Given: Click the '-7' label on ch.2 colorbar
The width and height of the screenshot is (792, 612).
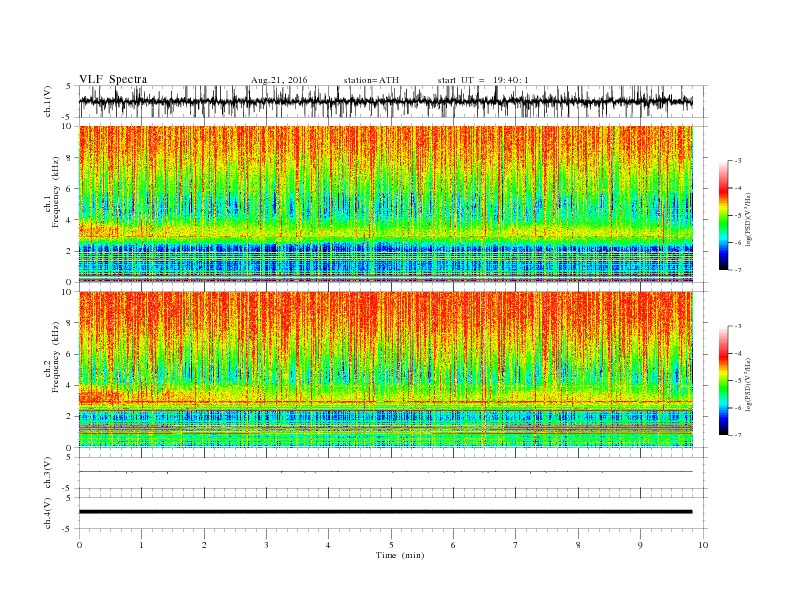Looking at the screenshot, I should coord(737,435).
